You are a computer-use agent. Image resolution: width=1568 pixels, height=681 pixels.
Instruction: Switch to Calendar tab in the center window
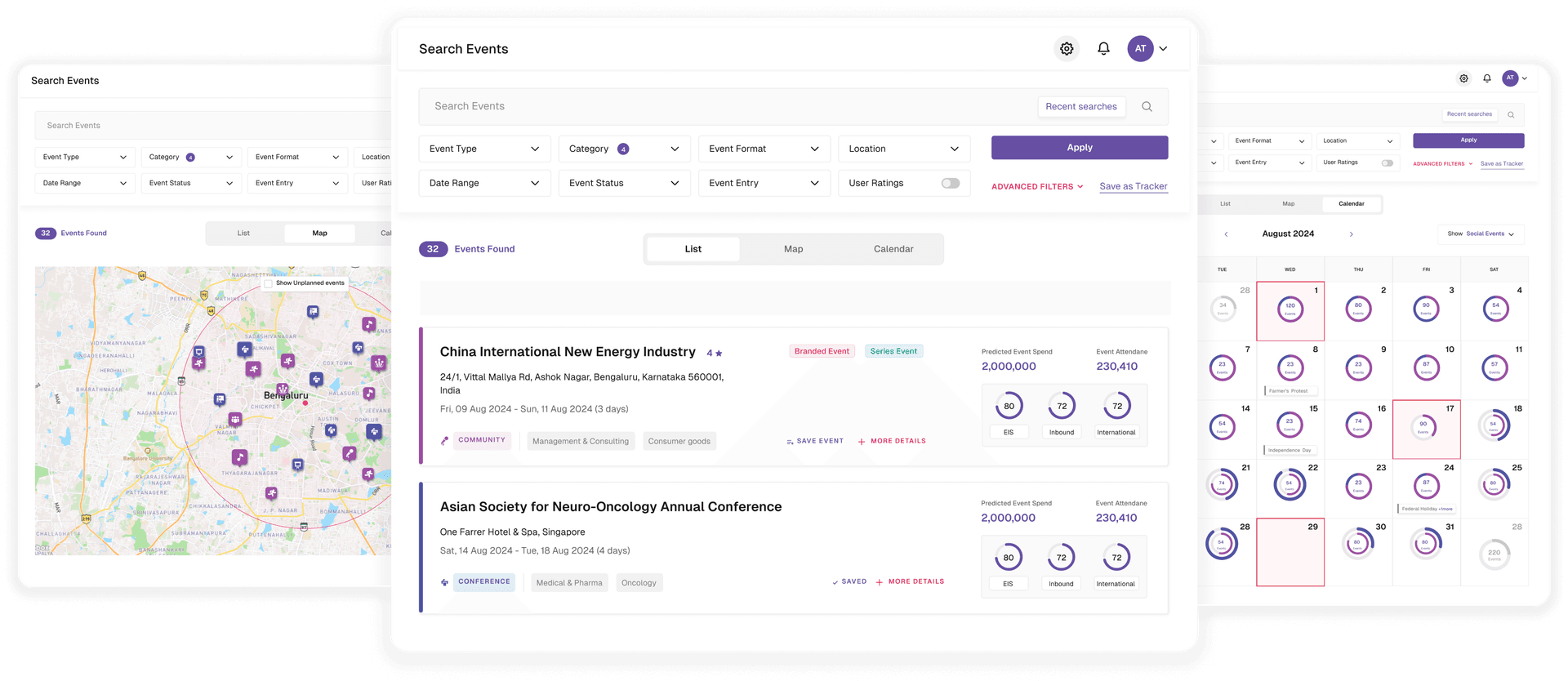893,249
